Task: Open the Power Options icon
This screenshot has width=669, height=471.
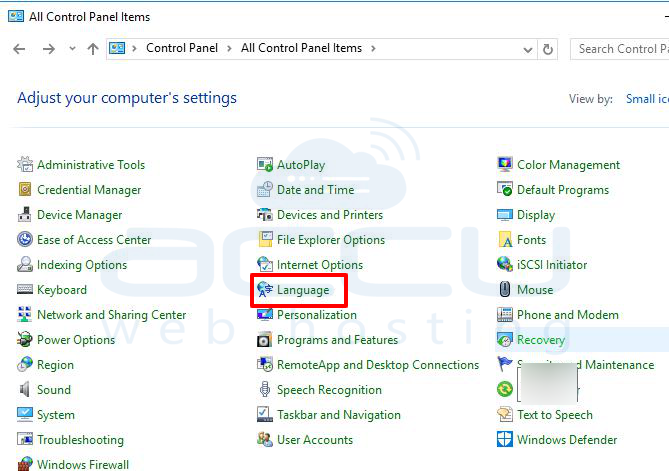Action: 25,340
